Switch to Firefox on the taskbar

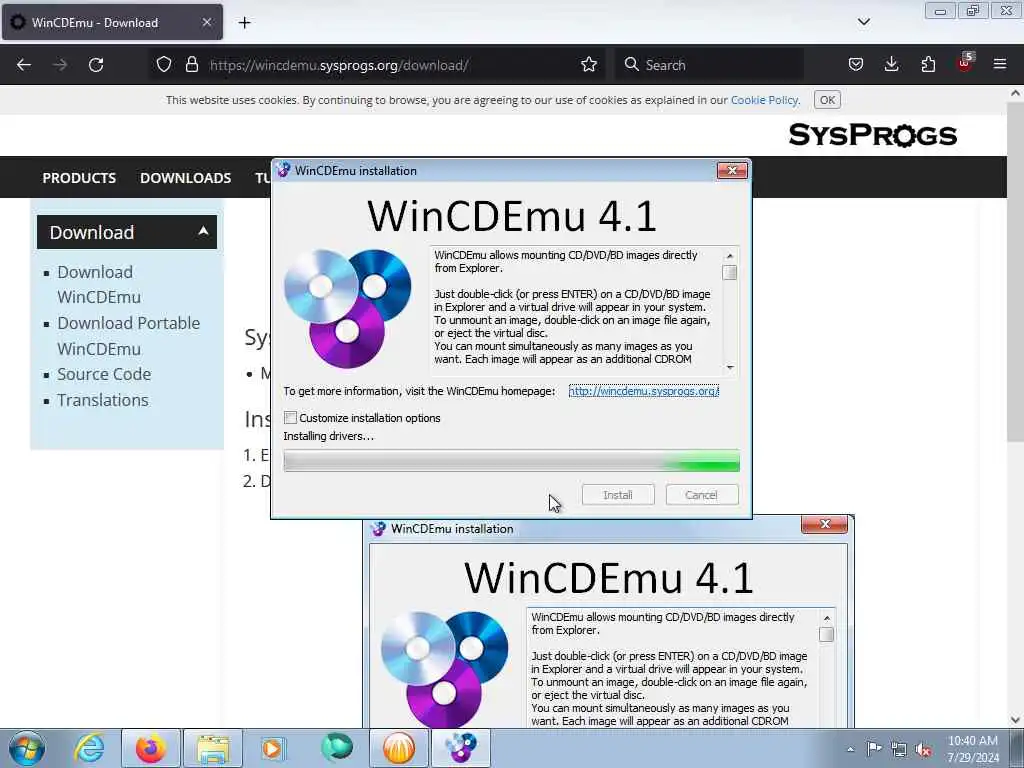click(151, 748)
